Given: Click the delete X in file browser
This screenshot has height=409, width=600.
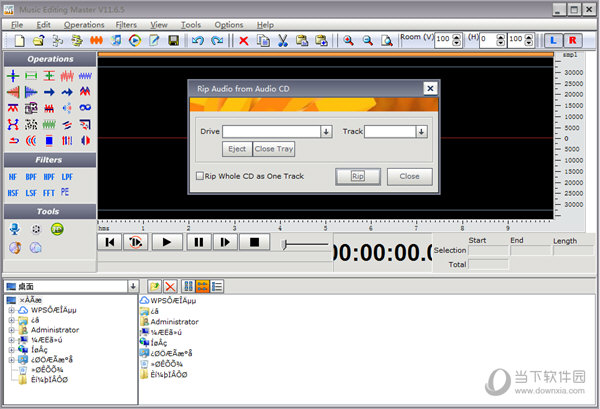Looking at the screenshot, I should [x=170, y=286].
